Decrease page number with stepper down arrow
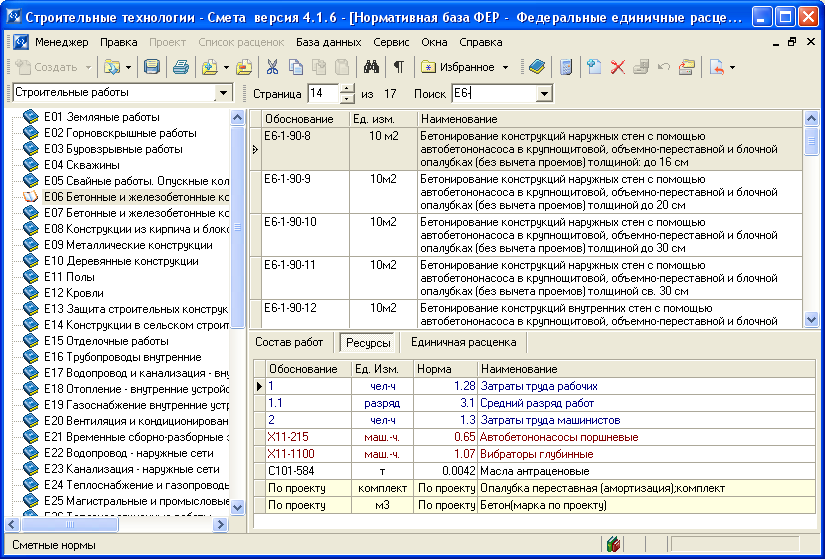825x559 pixels. pyautogui.click(x=347, y=98)
